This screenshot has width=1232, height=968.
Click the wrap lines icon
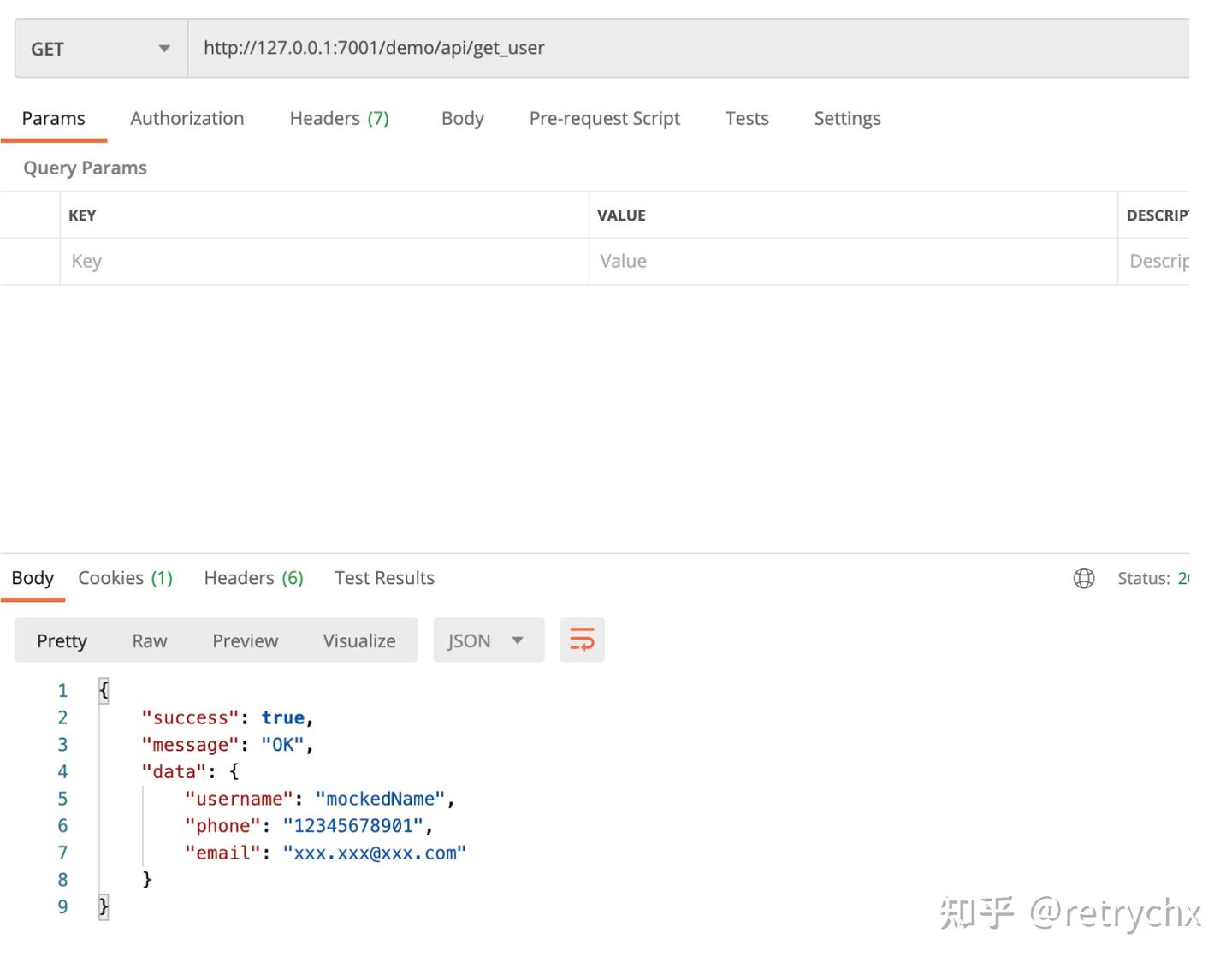pos(582,640)
